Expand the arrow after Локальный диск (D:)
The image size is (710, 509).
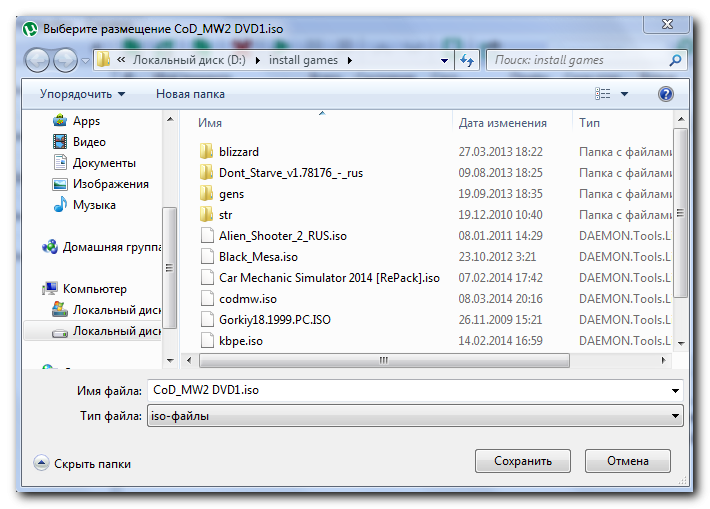pyautogui.click(x=258, y=60)
